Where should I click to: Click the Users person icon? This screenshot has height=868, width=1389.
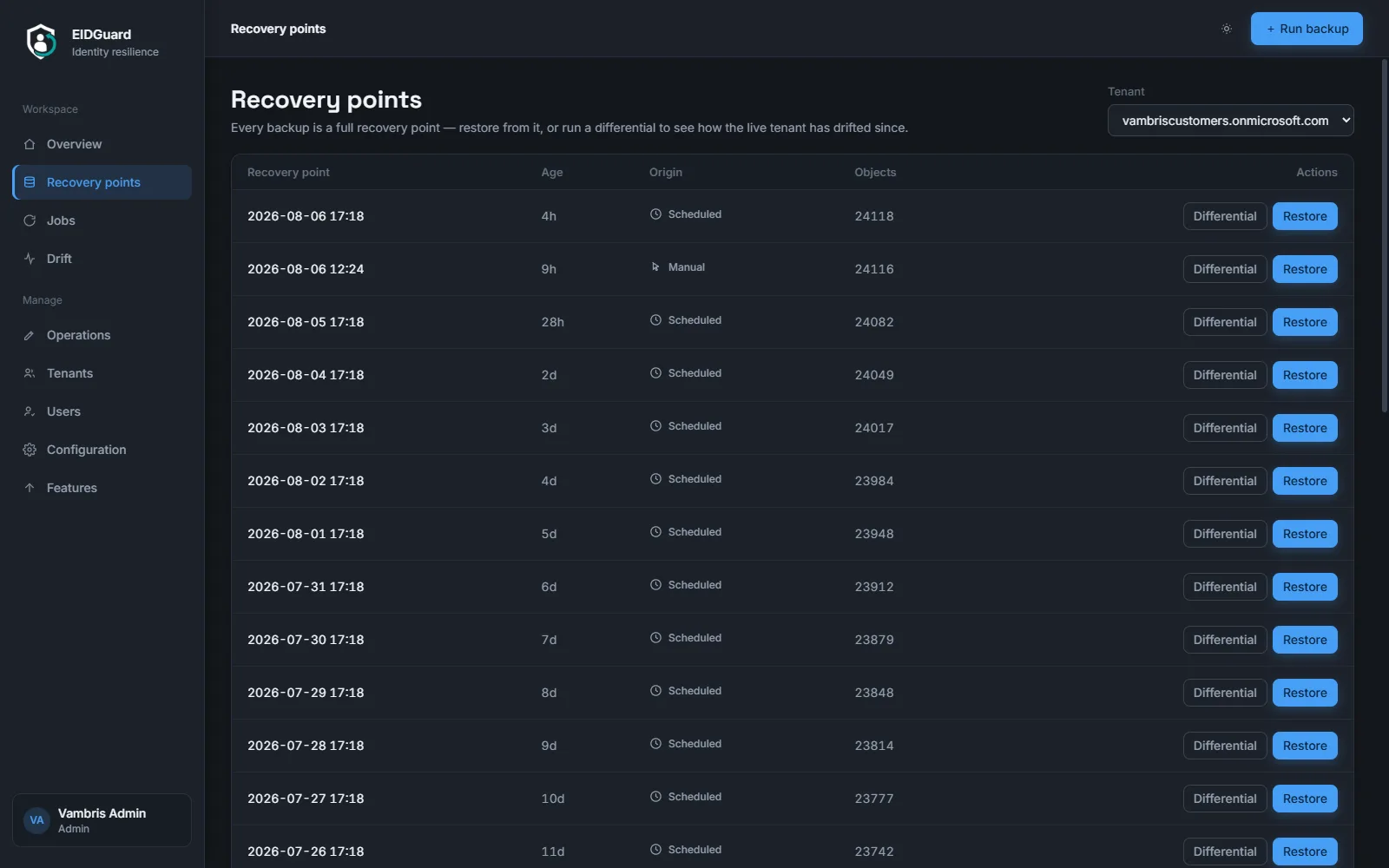[x=30, y=411]
